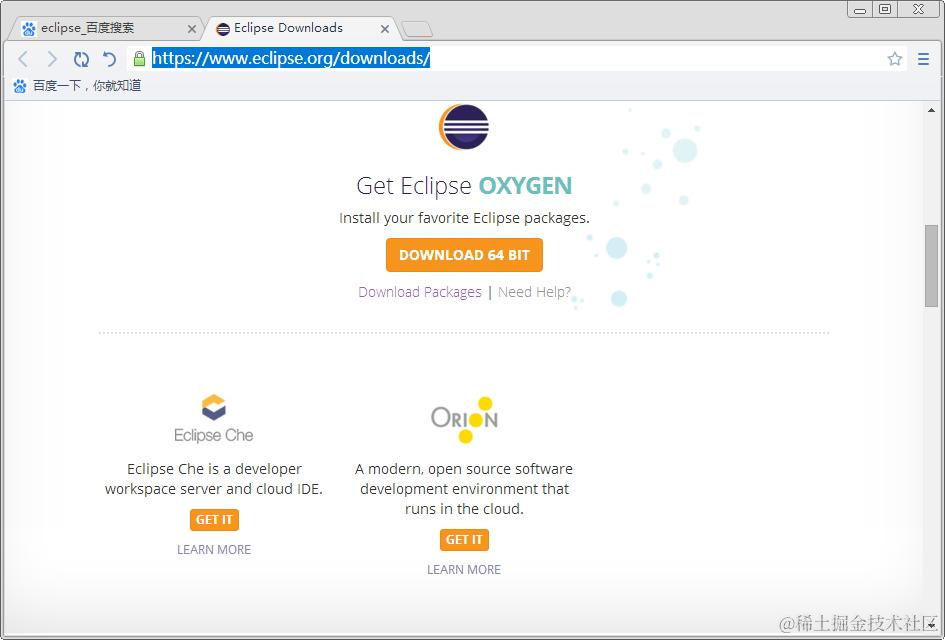Open the Download Packages link

pyautogui.click(x=420, y=292)
